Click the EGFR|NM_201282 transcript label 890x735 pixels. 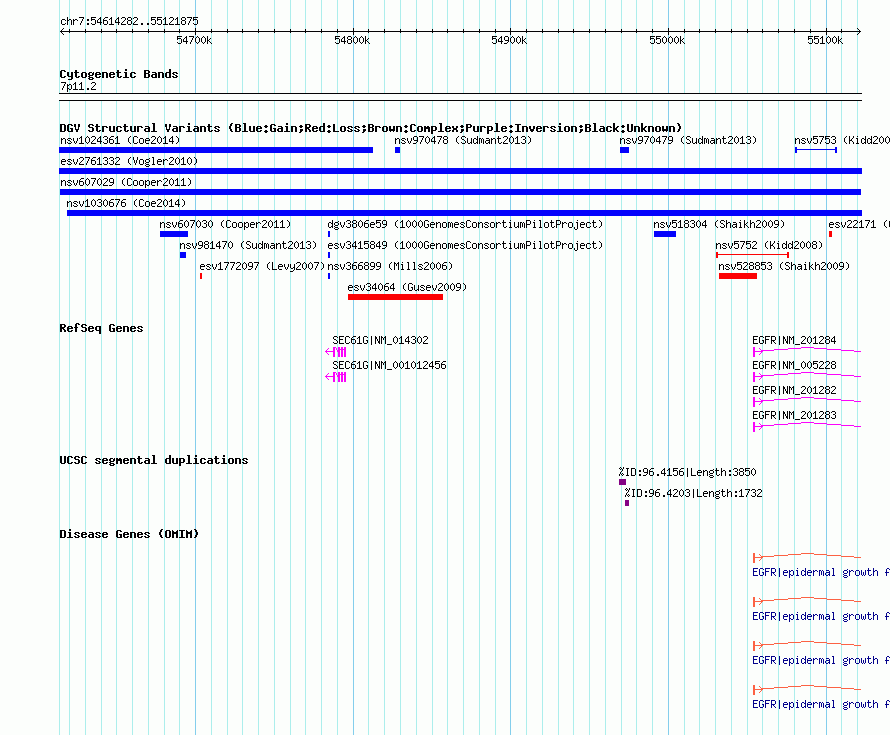pos(794,390)
